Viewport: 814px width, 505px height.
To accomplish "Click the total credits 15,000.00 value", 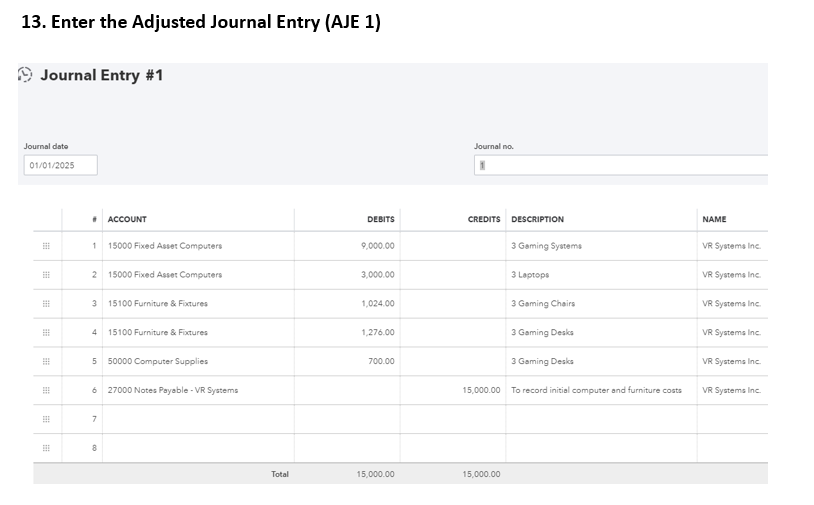I will pyautogui.click(x=481, y=474).
